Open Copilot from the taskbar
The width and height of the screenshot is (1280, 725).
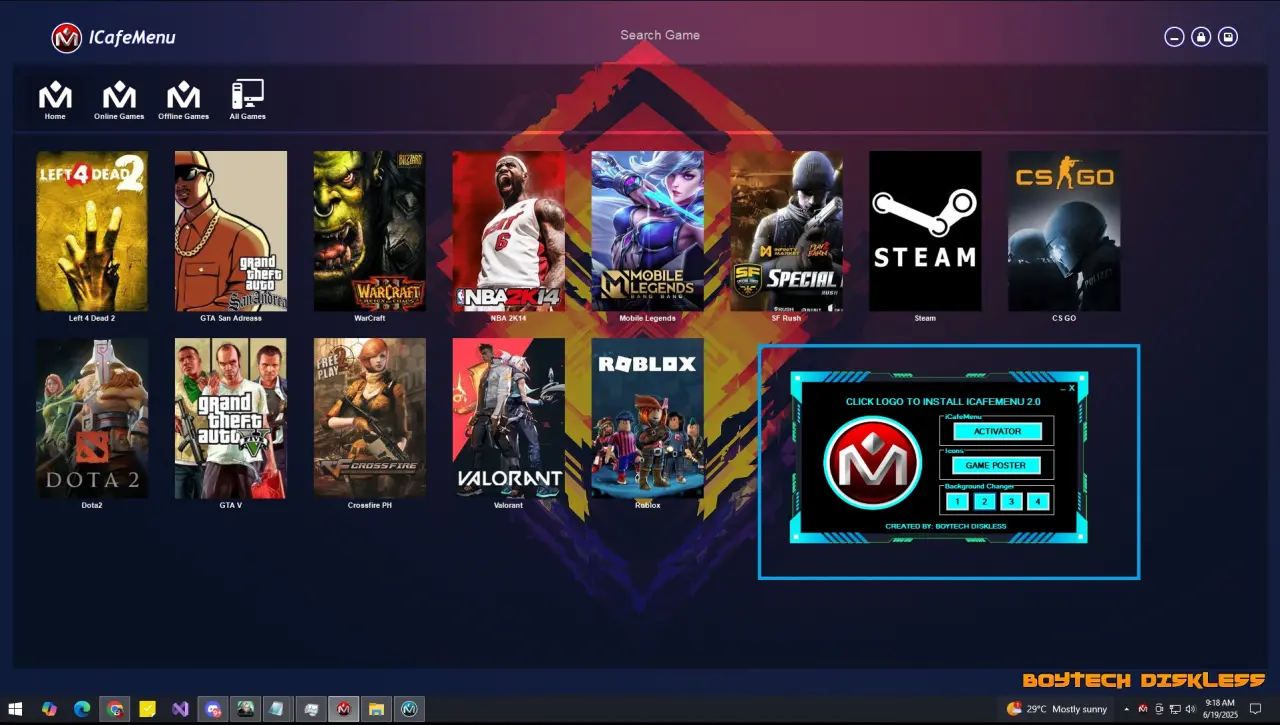[x=49, y=709]
